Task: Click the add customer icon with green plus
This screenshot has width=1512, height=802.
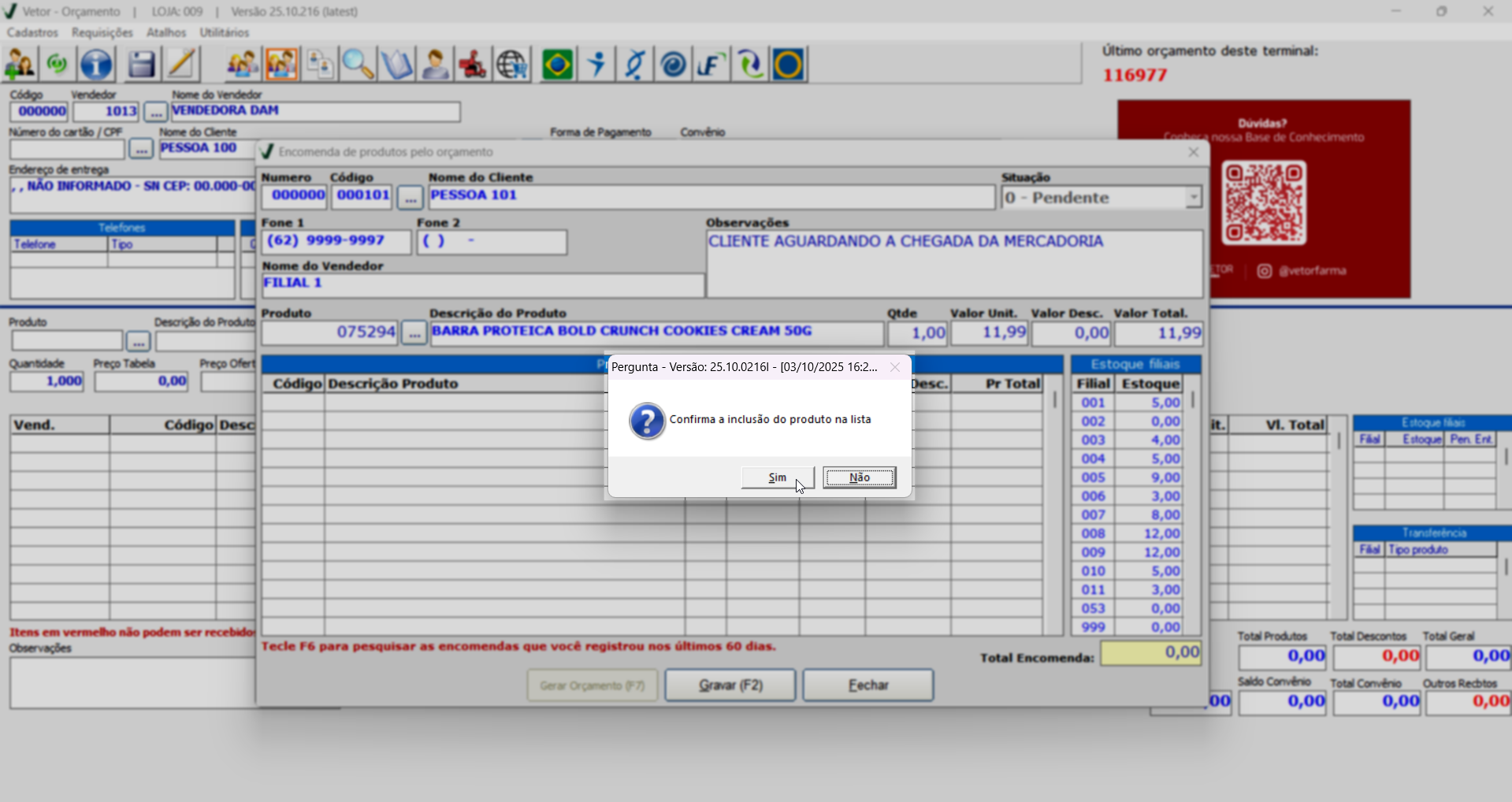Action: pyautogui.click(x=20, y=65)
